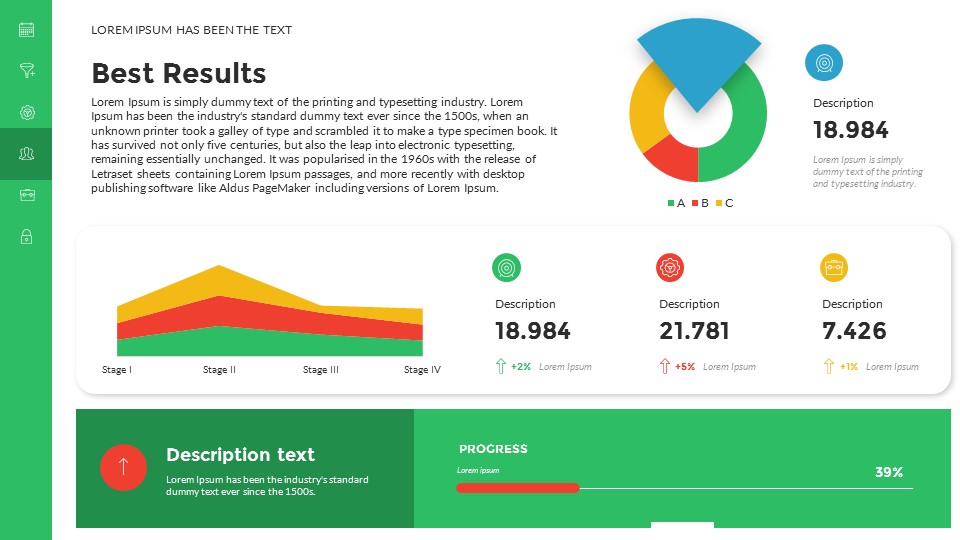Click the green +2% up arrow
This screenshot has height=540, width=960.
[501, 366]
